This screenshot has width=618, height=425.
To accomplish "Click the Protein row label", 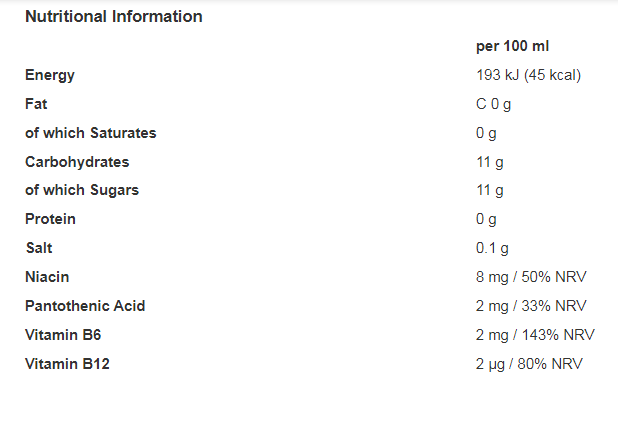I will [50, 219].
